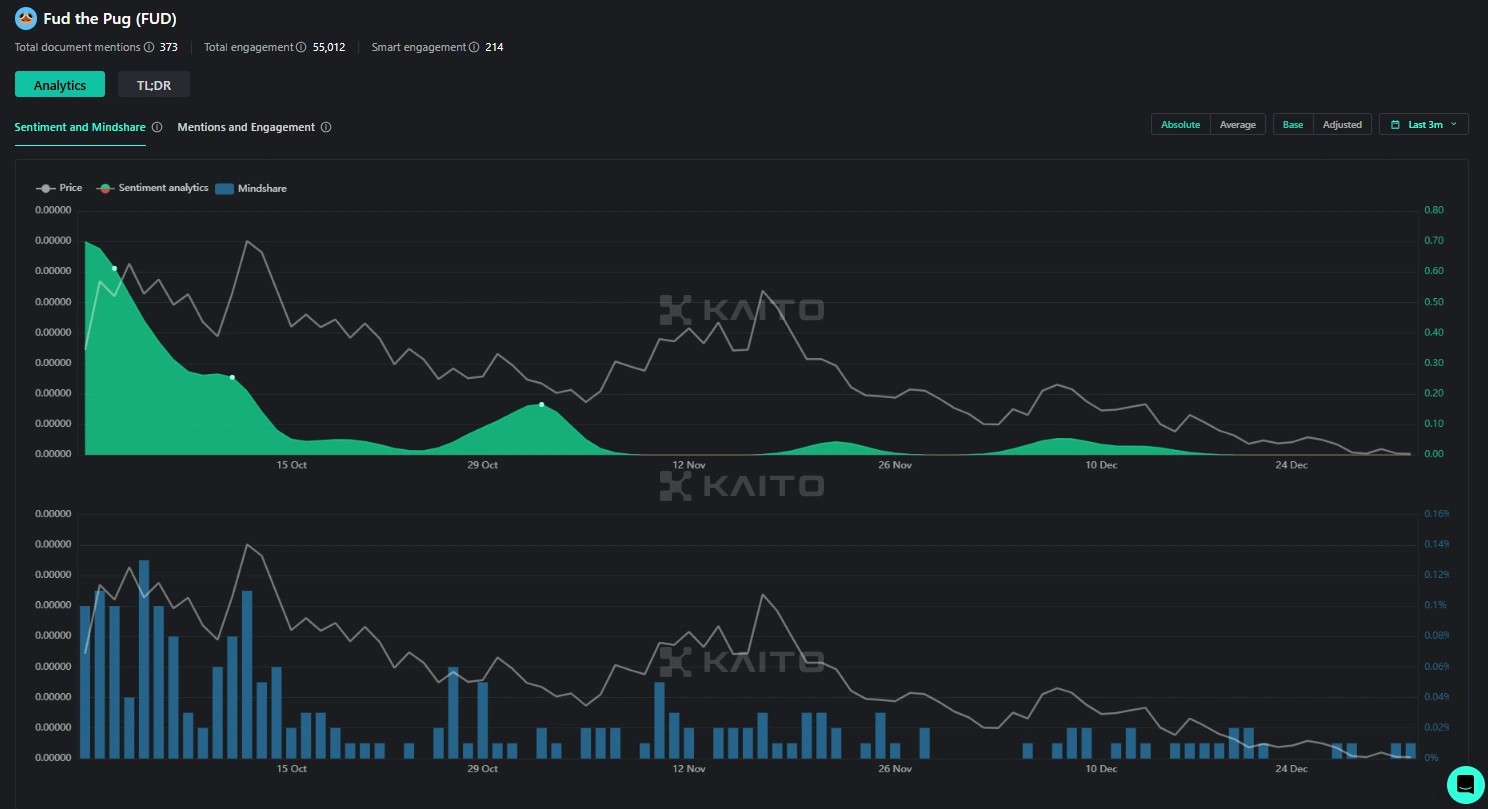This screenshot has height=809, width=1488.
Task: Show info tooltip for Sentiment and Mindshare
Action: pos(157,127)
